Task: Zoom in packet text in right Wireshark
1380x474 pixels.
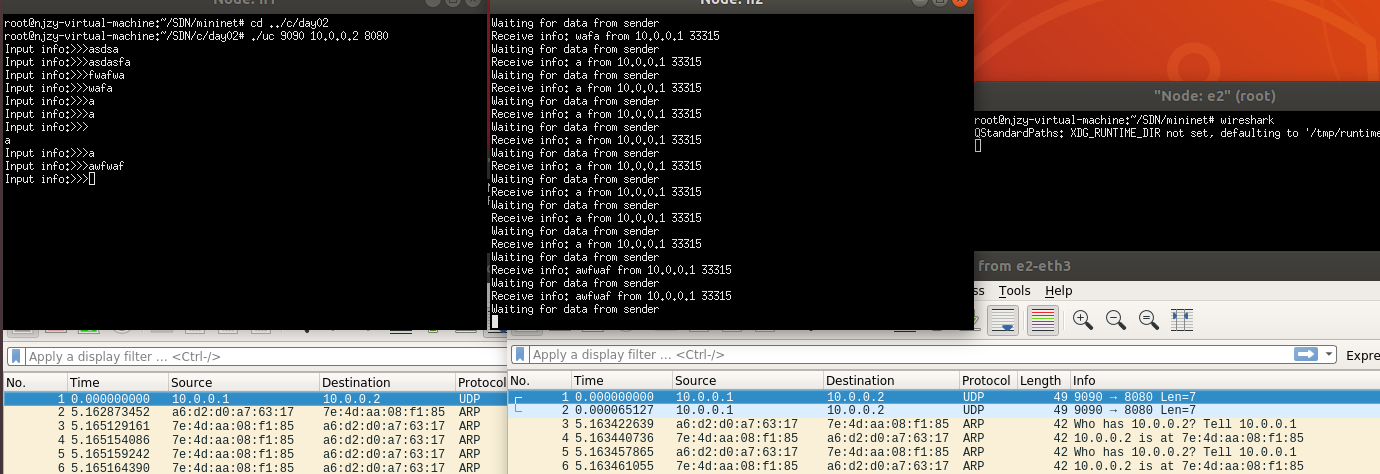Action: coord(1082,319)
